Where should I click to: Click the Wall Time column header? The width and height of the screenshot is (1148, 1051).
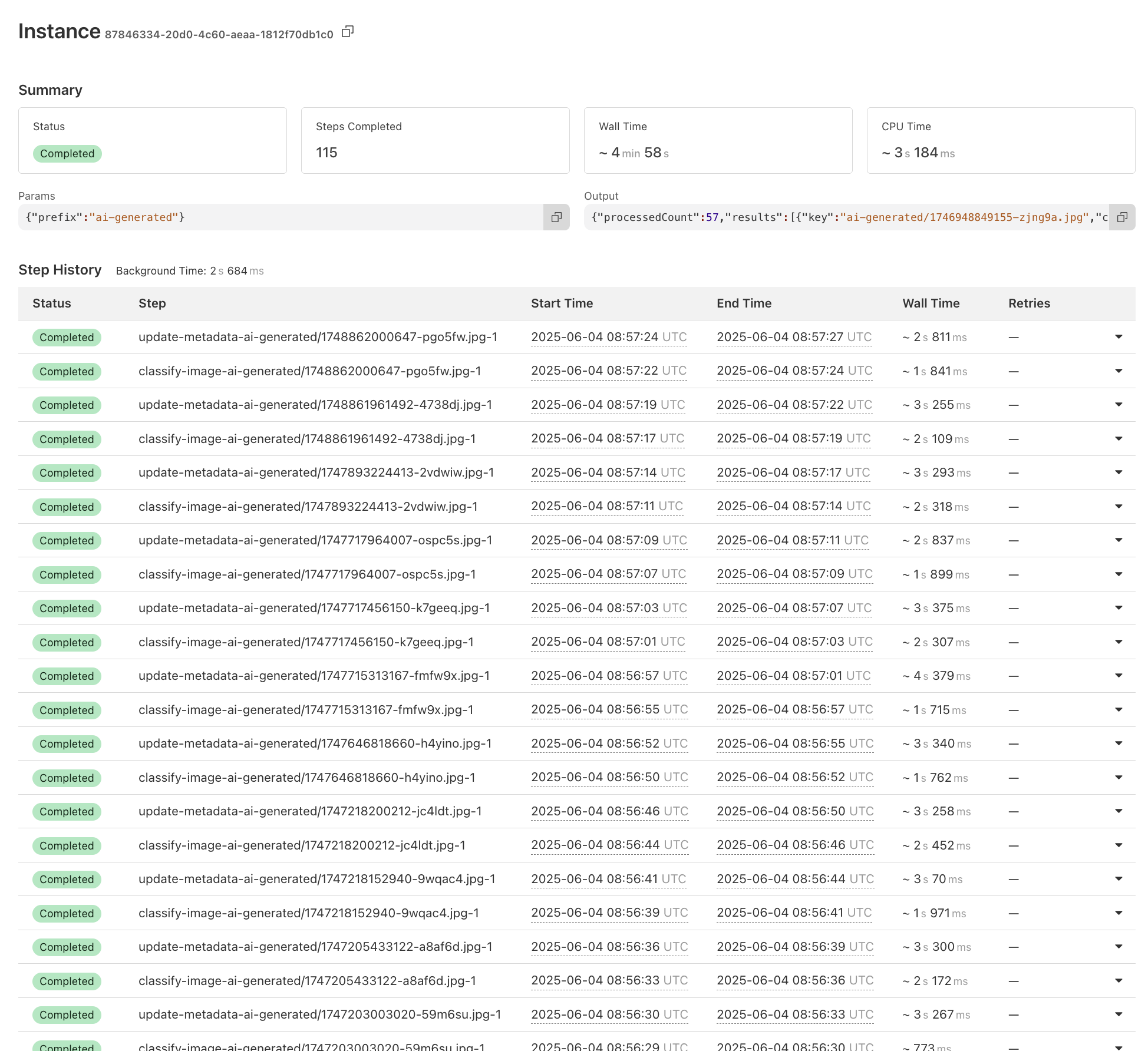[931, 303]
